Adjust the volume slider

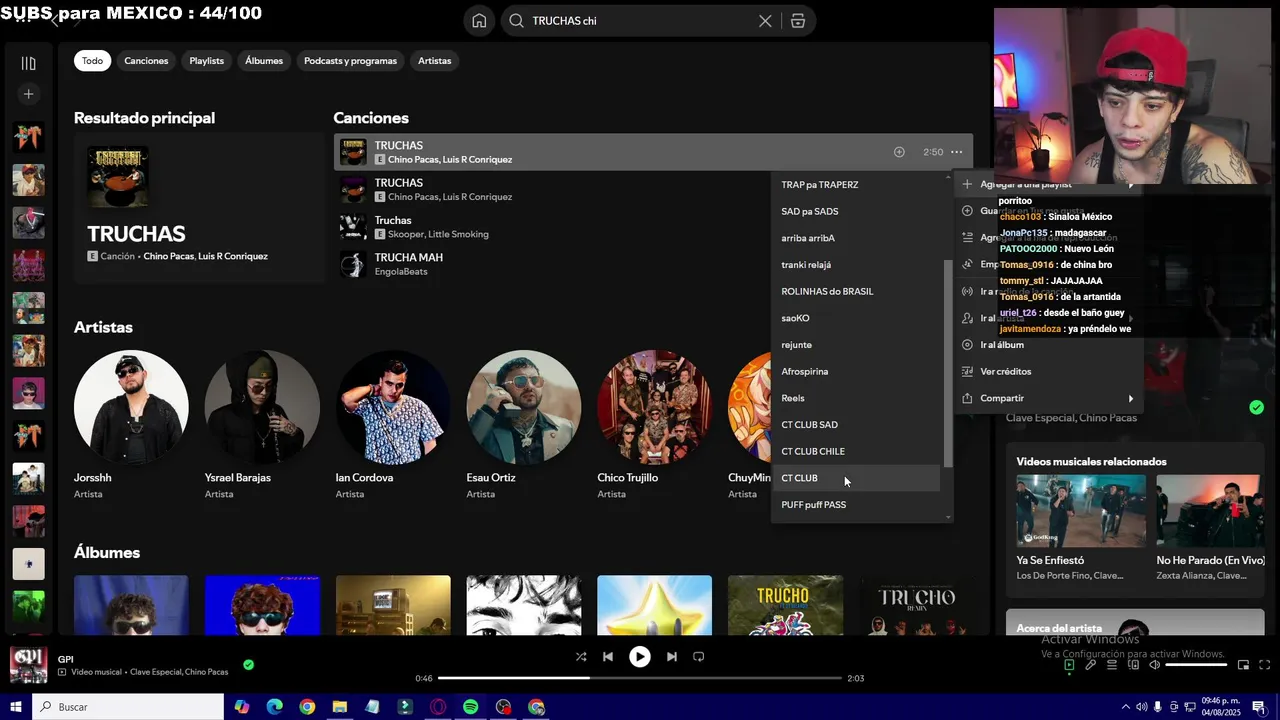pyautogui.click(x=1196, y=665)
